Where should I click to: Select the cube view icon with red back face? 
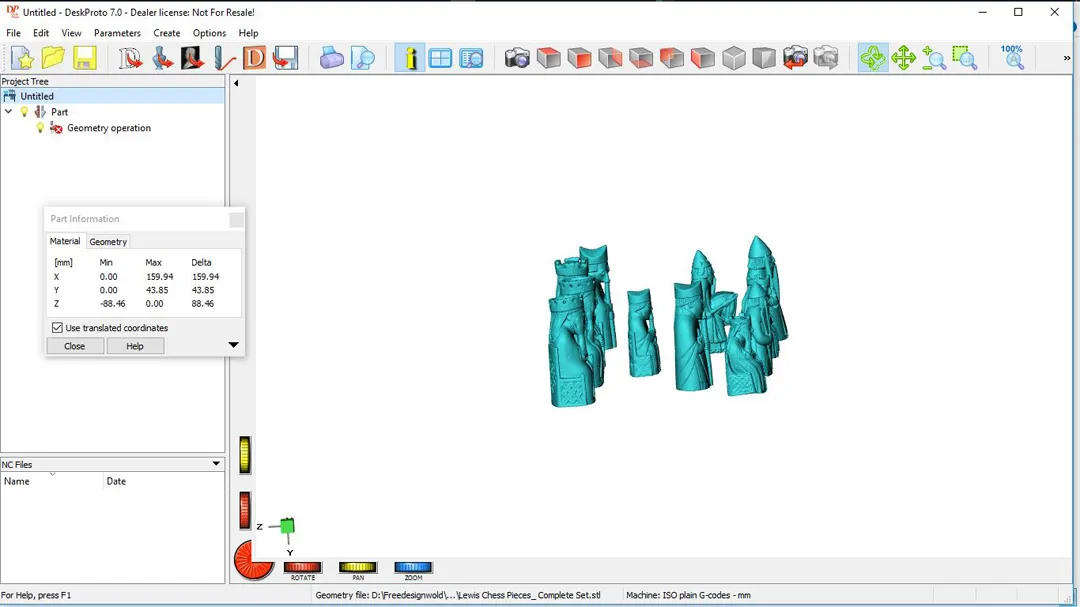(x=672, y=58)
